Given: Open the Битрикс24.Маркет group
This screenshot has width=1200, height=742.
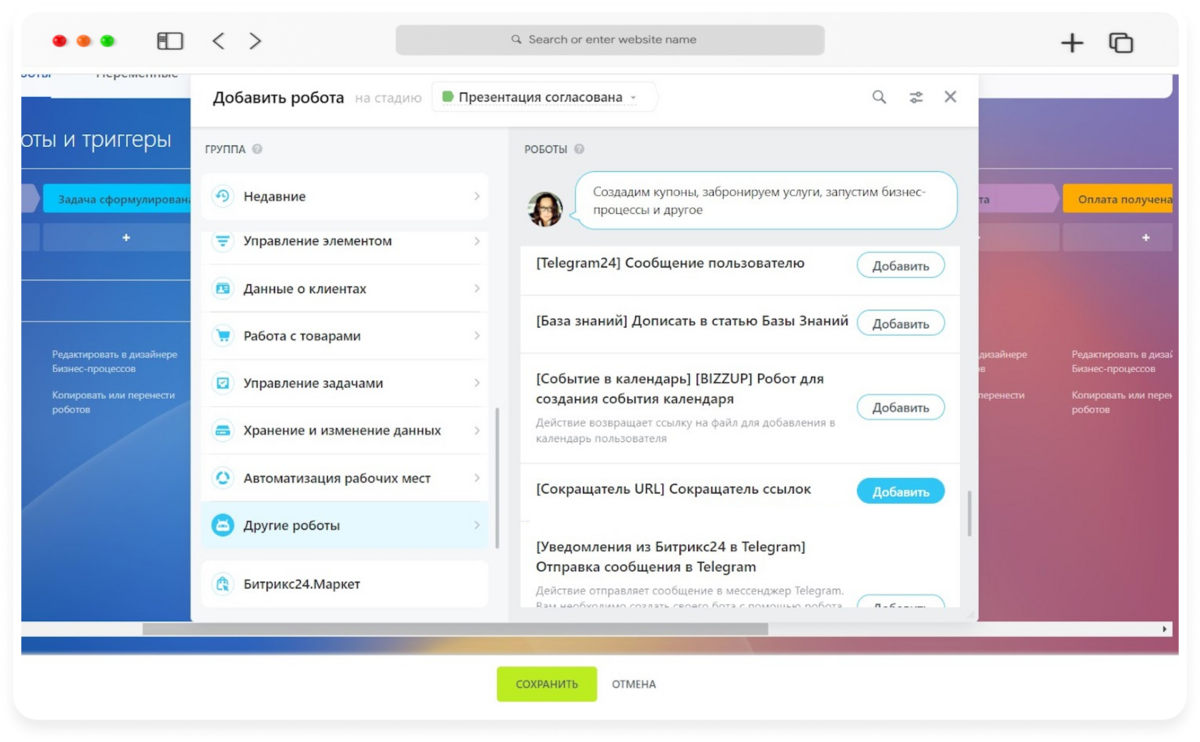Looking at the screenshot, I should pyautogui.click(x=345, y=584).
